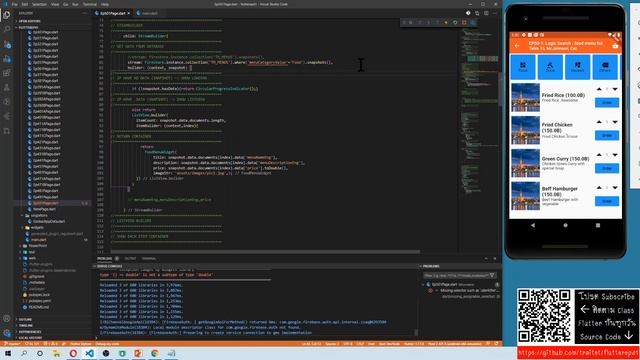Viewport: 640px width, 360px height.
Task: Open the Manage gear in activity bar
Action: 7,333
